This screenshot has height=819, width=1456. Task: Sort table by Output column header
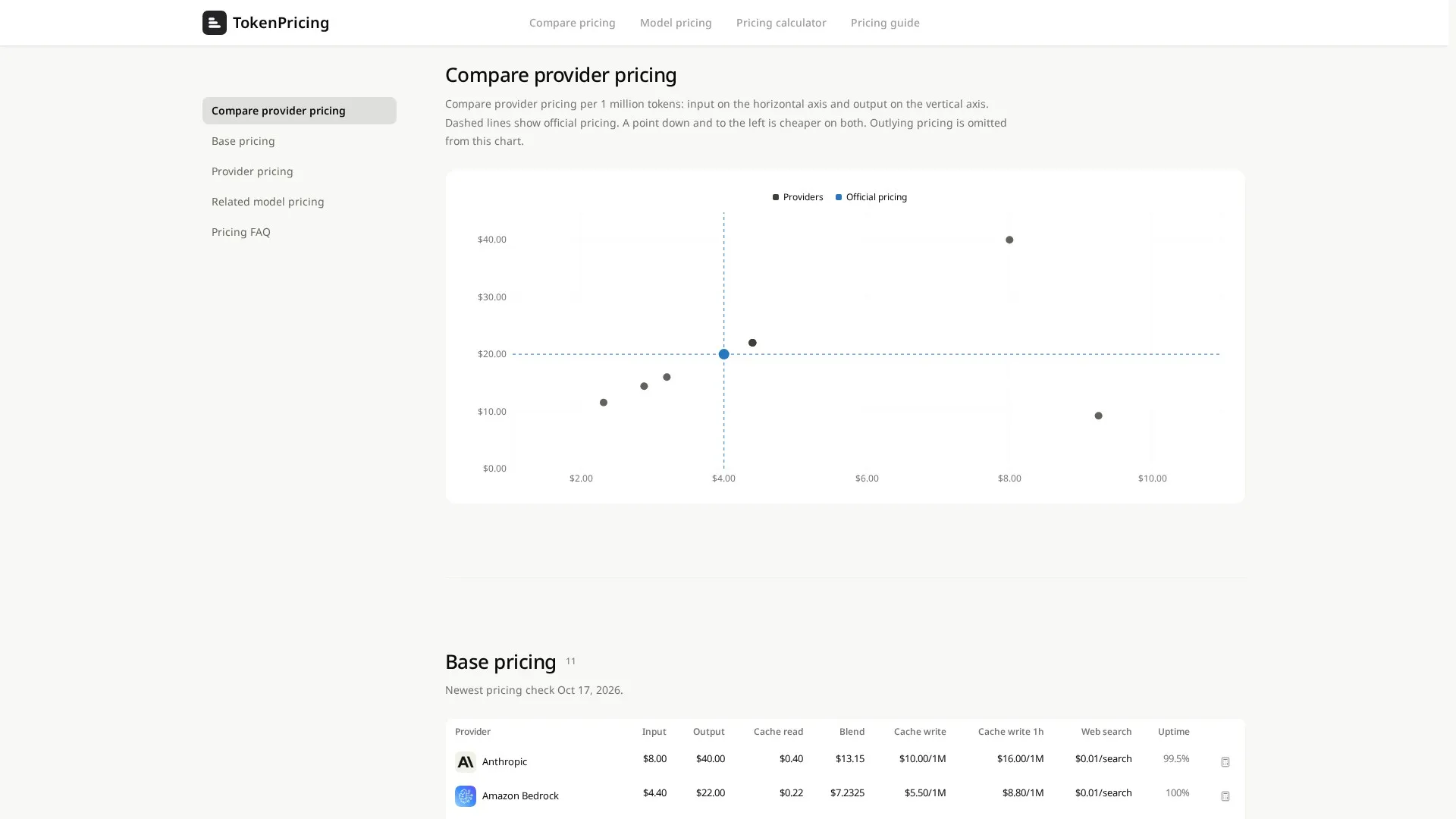pos(708,732)
